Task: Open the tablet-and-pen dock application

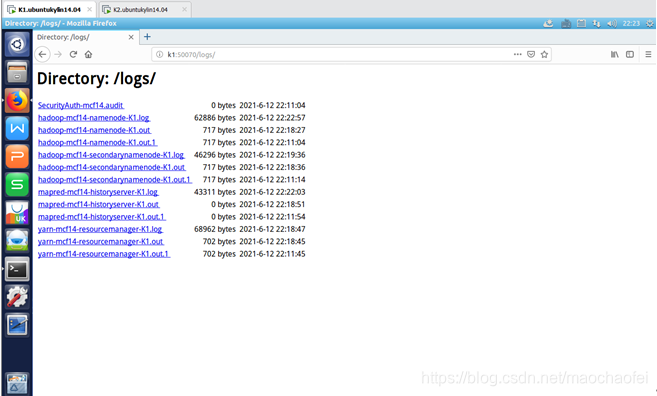Action: click(17, 325)
